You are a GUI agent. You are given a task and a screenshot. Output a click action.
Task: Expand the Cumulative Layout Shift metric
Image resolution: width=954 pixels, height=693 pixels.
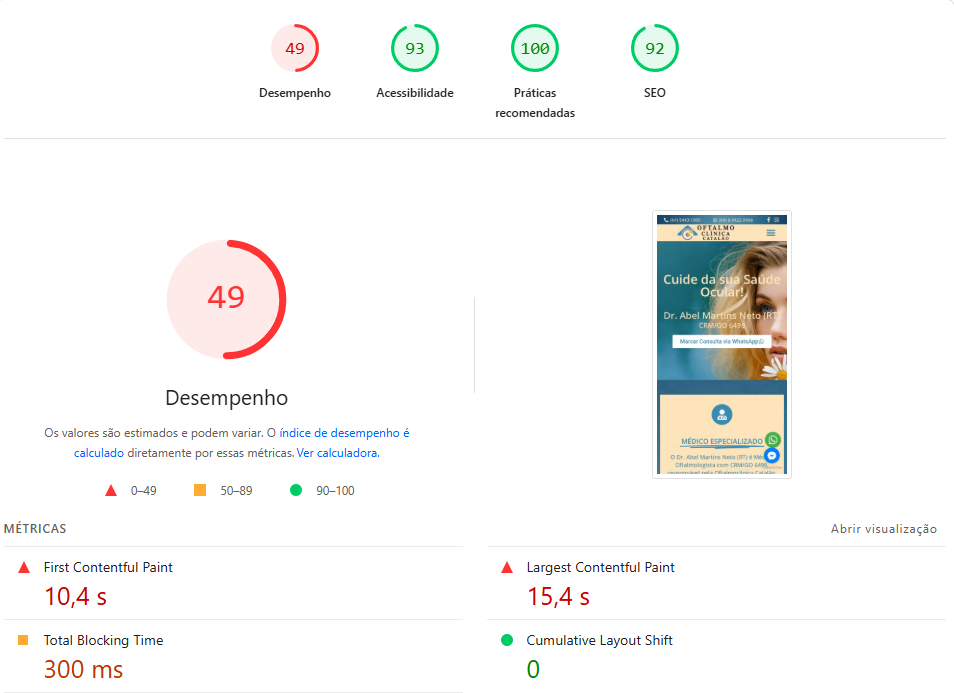[716, 656]
